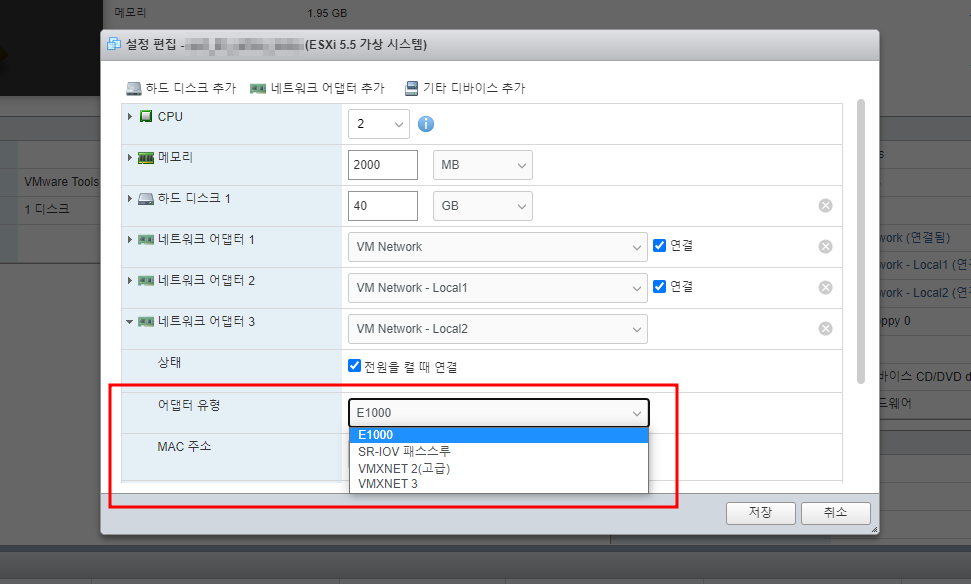Expand the 네트워크 어댑터 2 row
This screenshot has width=971, height=584.
click(x=129, y=280)
